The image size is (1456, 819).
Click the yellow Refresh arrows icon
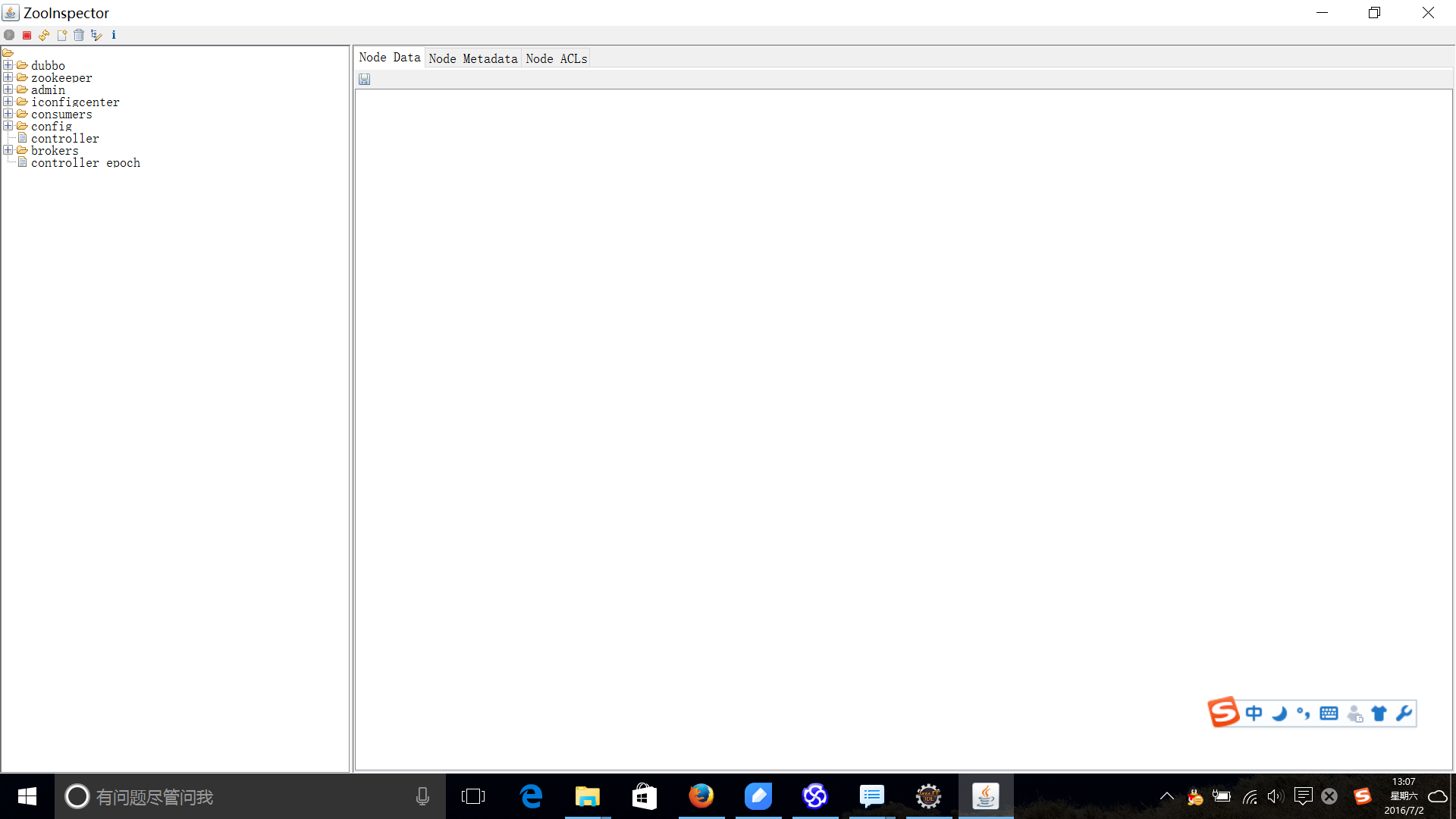coord(44,35)
